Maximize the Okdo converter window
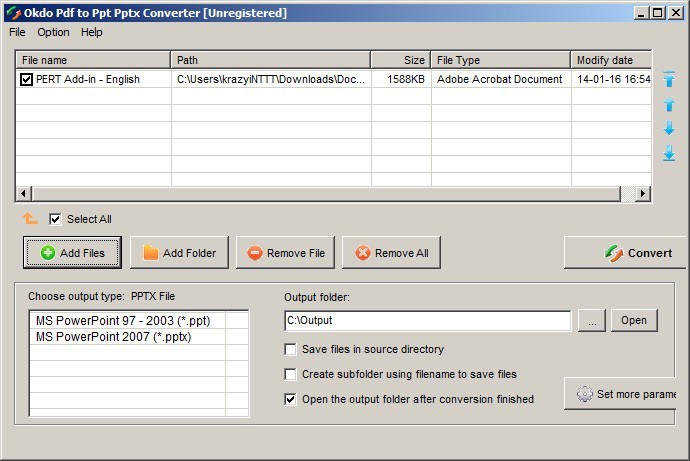The width and height of the screenshot is (690, 461). [657, 13]
